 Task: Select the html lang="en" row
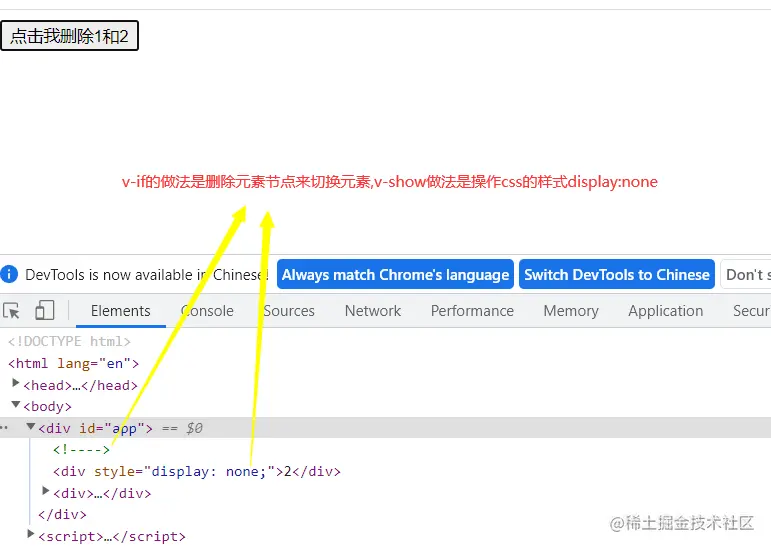tap(74, 363)
